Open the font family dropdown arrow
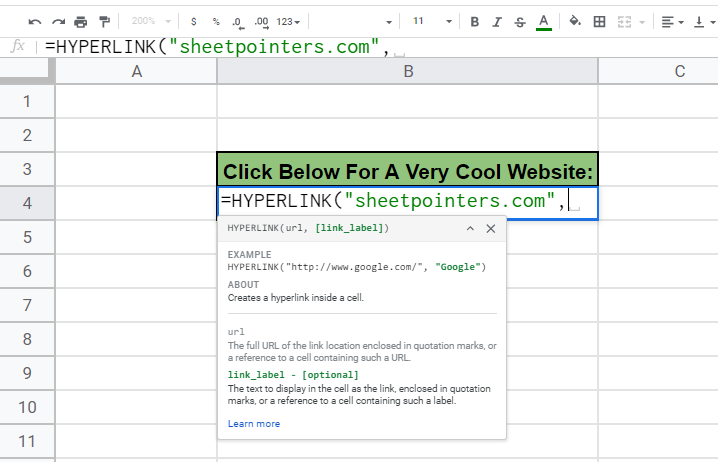This screenshot has height=462, width=718. pos(389,22)
